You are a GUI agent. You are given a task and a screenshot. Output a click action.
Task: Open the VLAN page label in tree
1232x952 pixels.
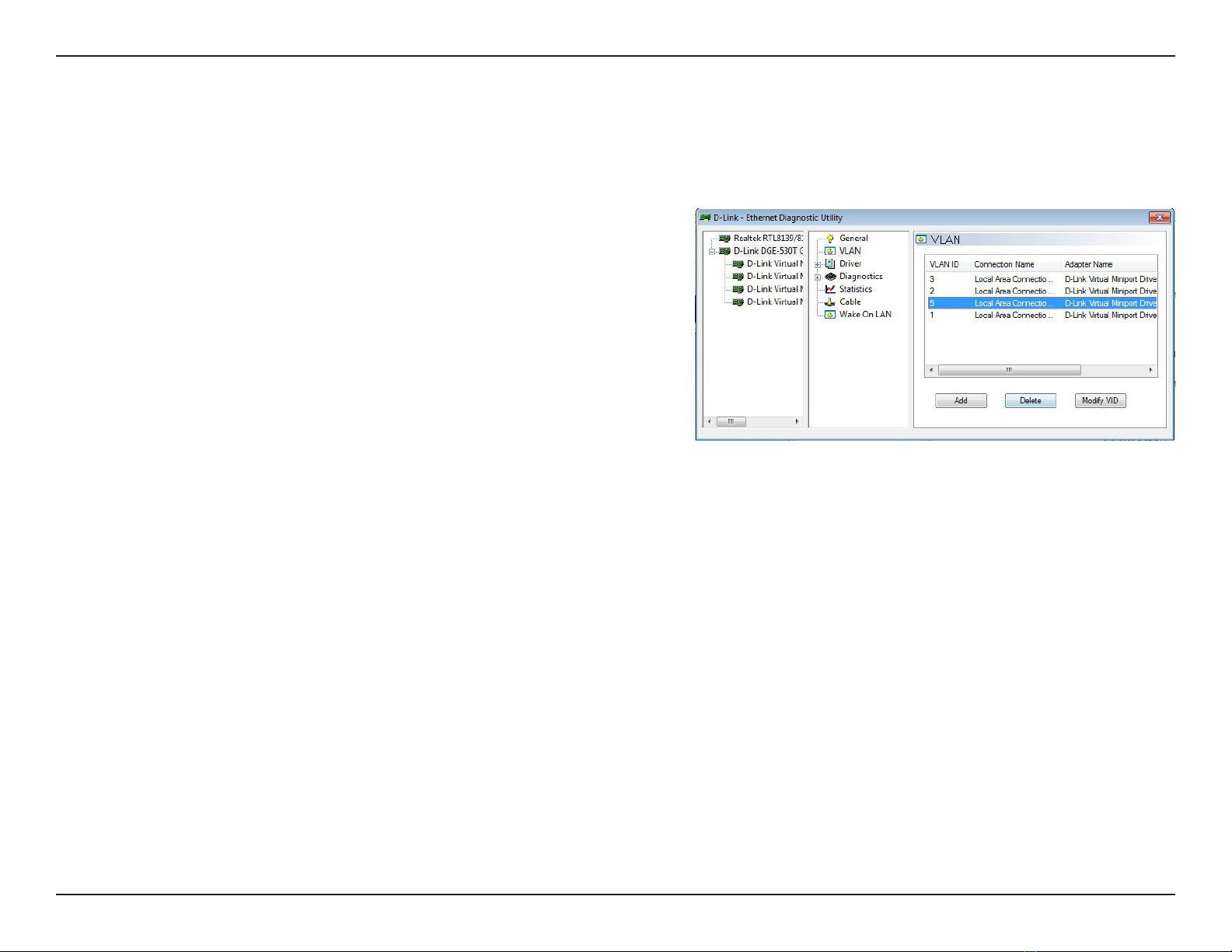(x=850, y=251)
